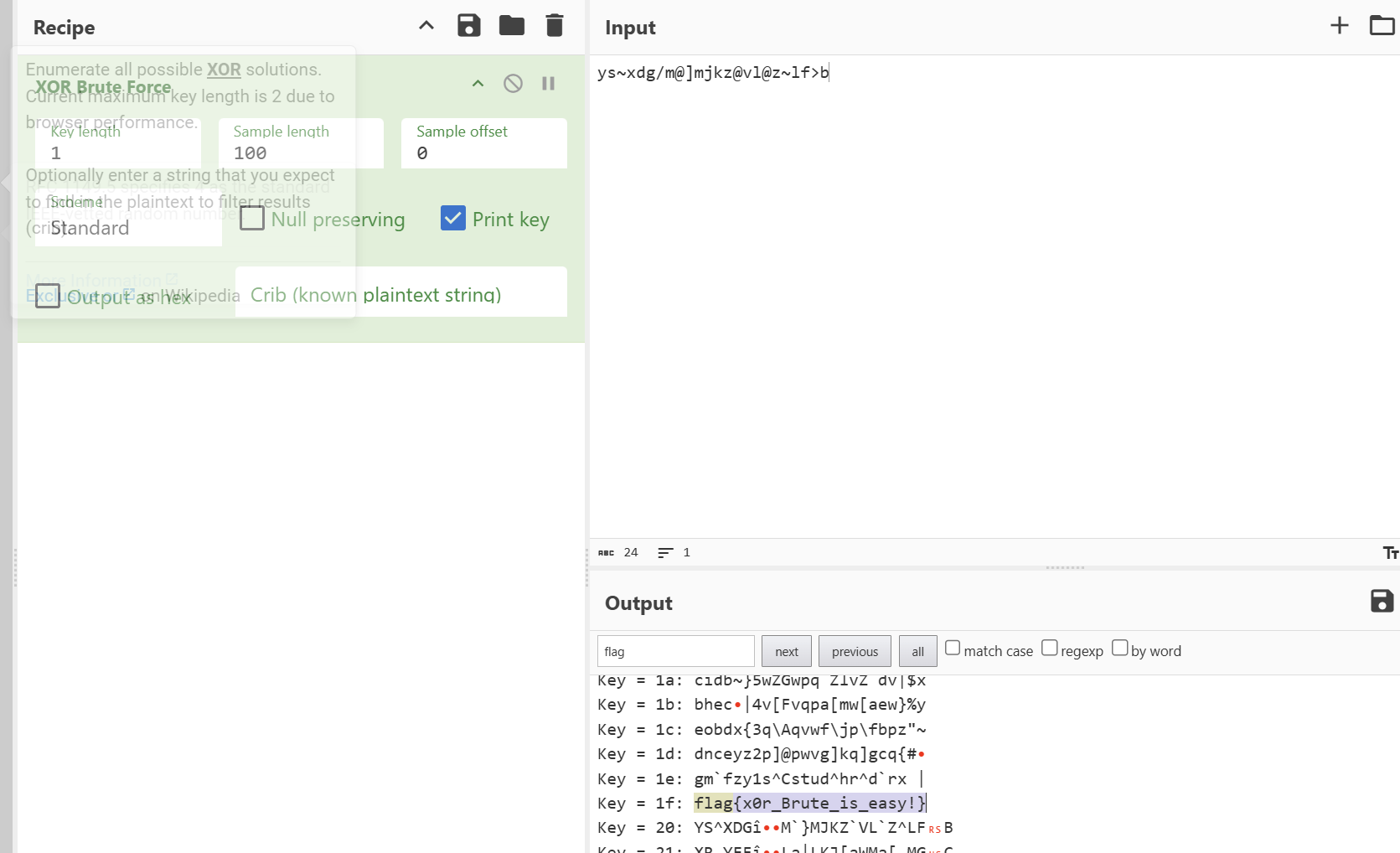Focus the Sample length field
This screenshot has height=853, width=1400.
[300, 153]
